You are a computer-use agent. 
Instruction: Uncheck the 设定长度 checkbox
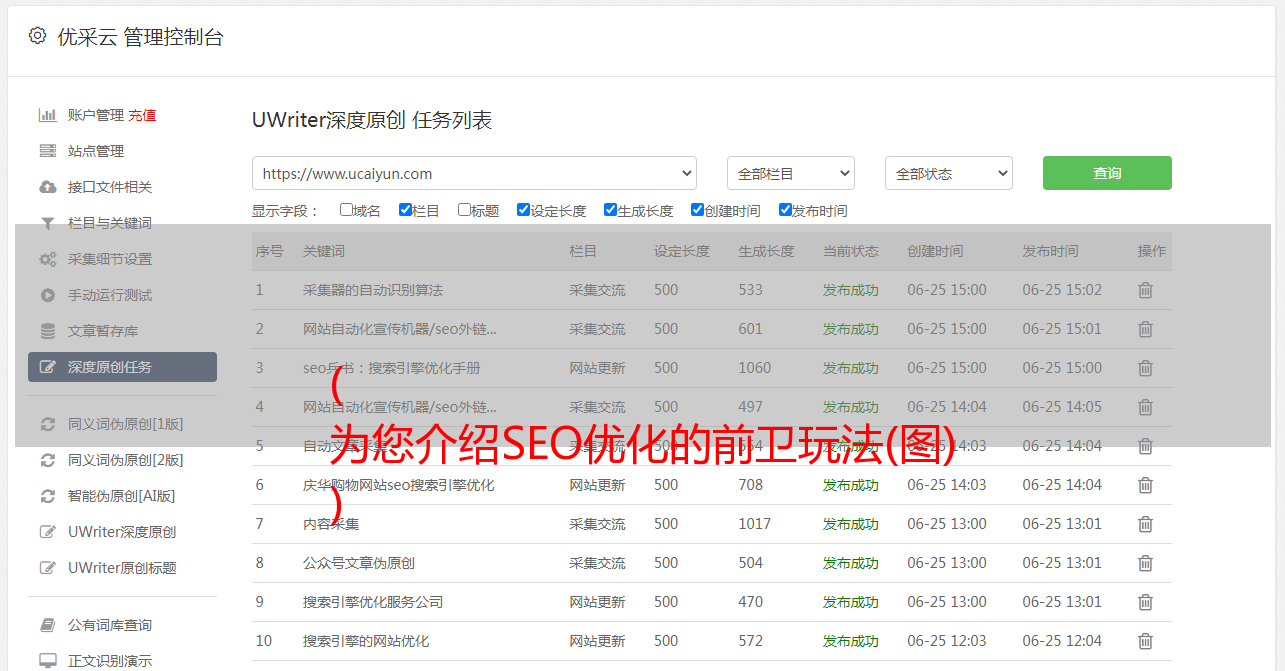click(x=523, y=210)
